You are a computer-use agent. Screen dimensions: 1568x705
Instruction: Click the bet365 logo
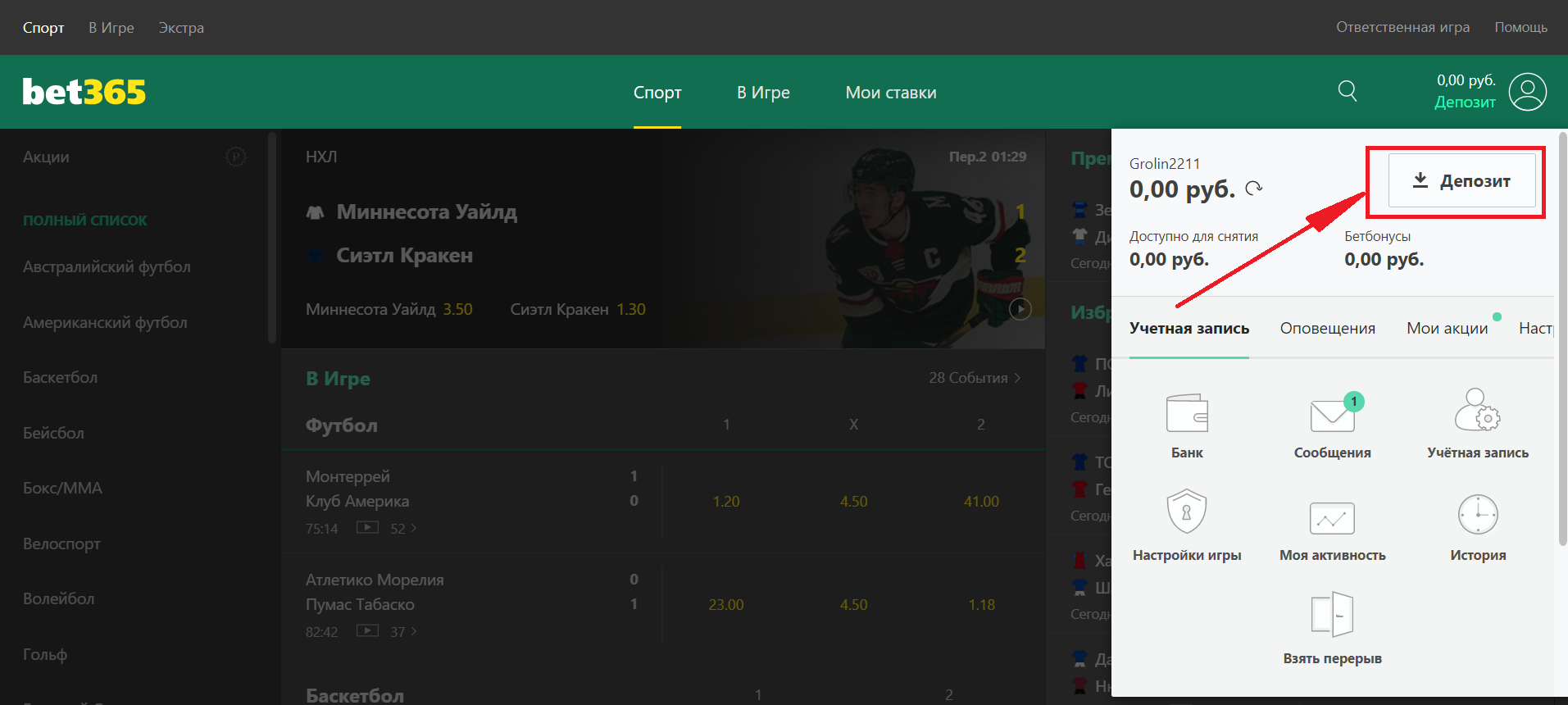(84, 92)
